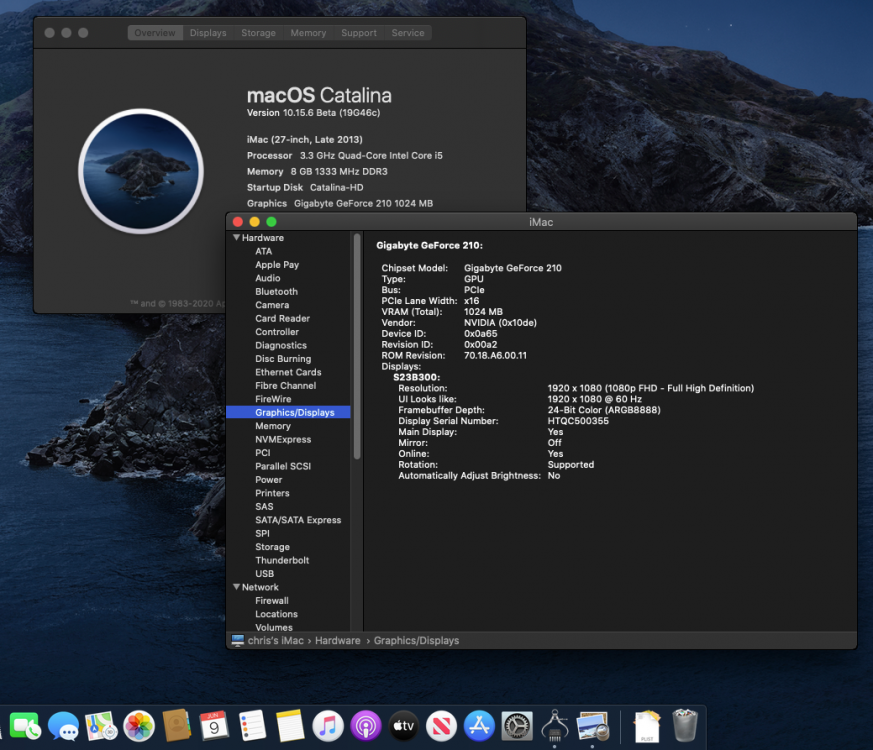Select ATA in the Hardware list

point(263,251)
